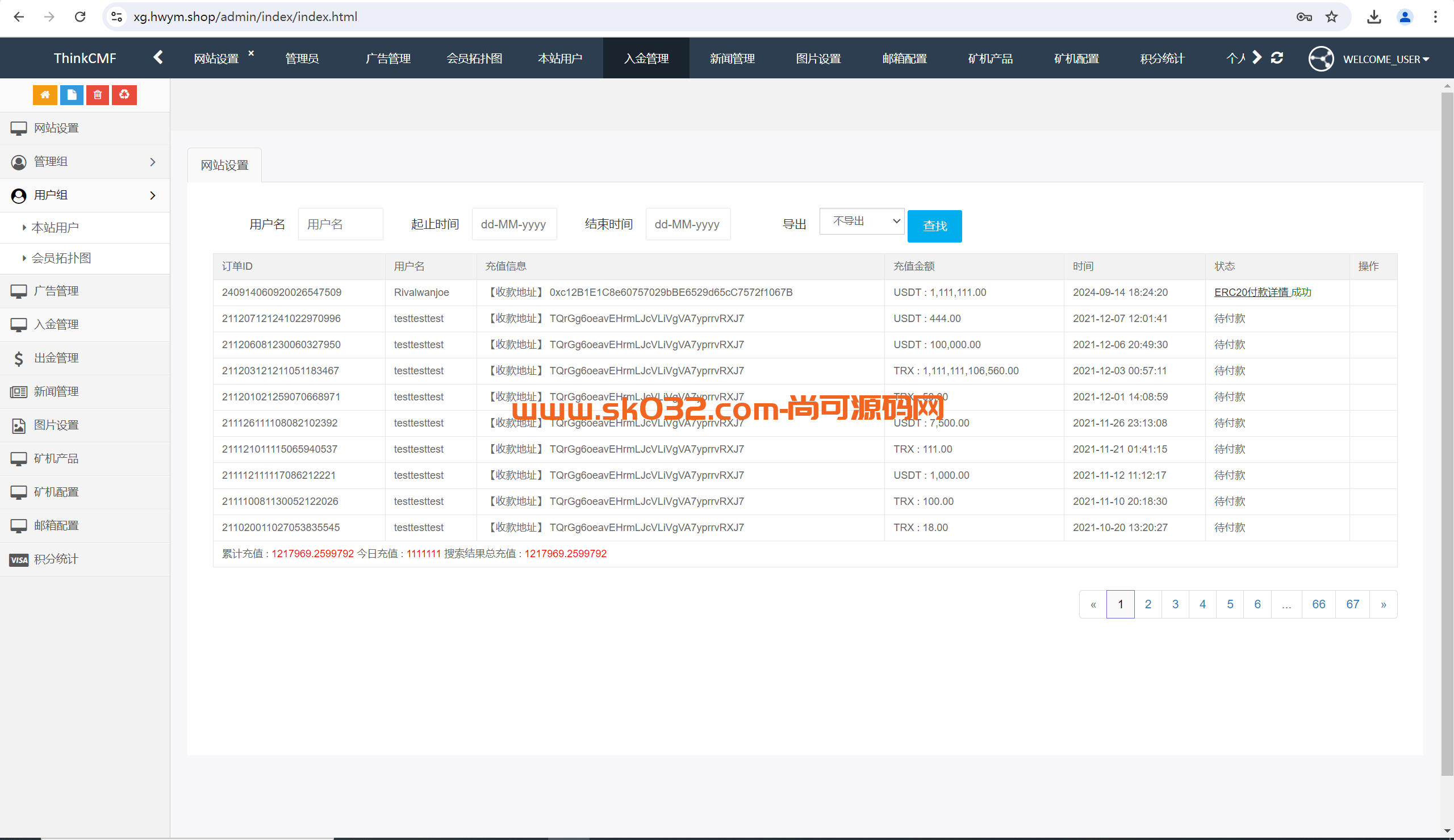Go to page 66 of results

point(1318,604)
